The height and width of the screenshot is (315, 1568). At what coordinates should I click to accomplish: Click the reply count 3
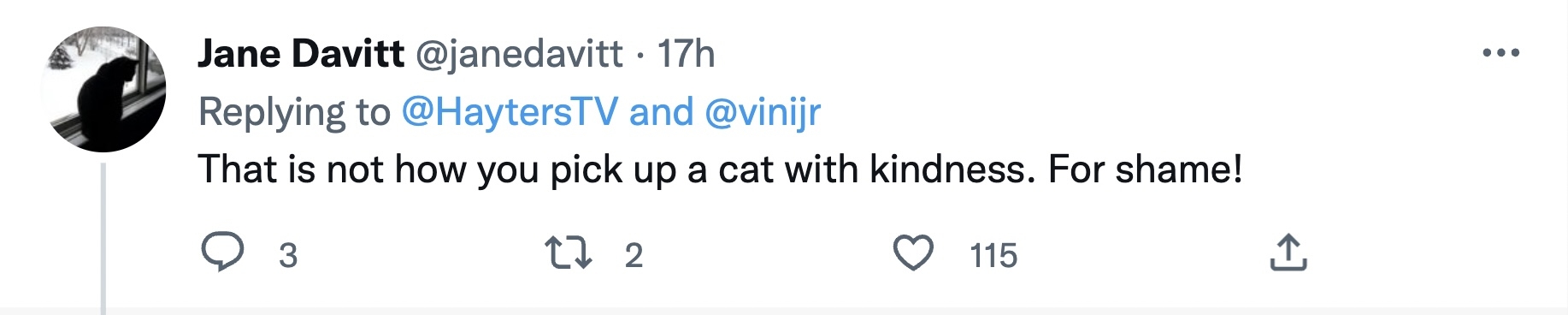(288, 255)
